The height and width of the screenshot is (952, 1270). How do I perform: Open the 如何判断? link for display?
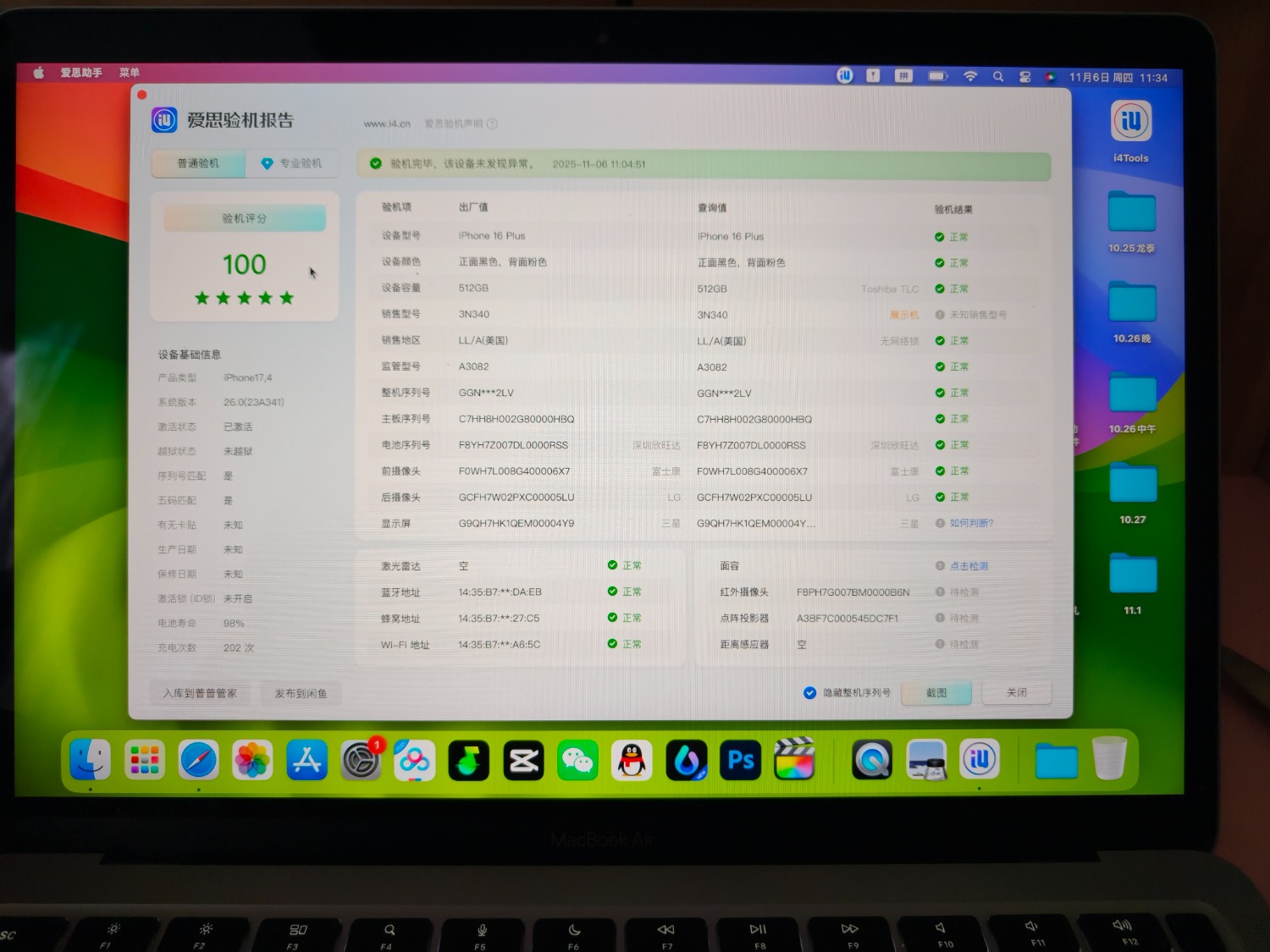click(x=971, y=523)
